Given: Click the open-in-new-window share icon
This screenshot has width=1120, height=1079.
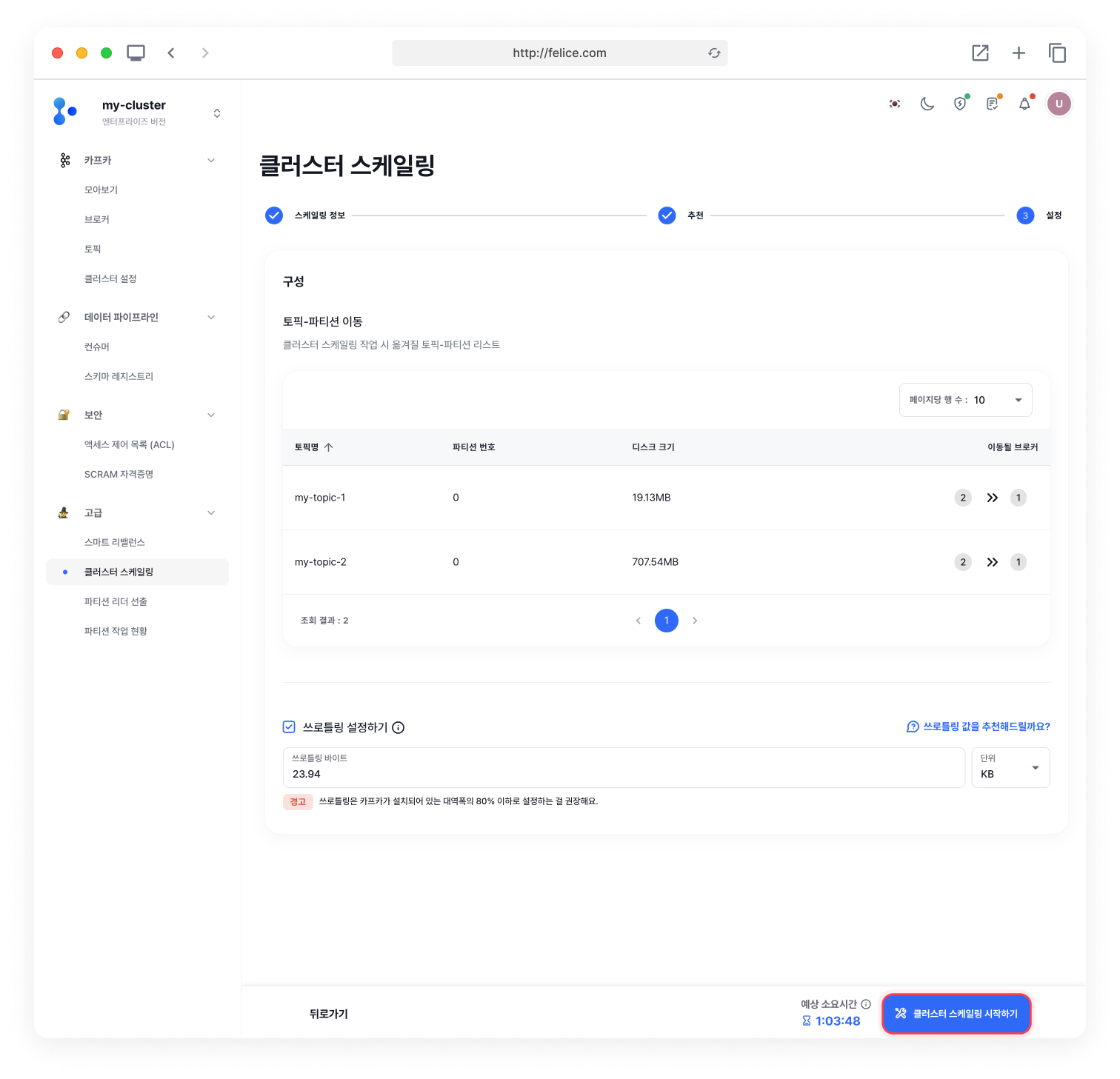Looking at the screenshot, I should [980, 53].
